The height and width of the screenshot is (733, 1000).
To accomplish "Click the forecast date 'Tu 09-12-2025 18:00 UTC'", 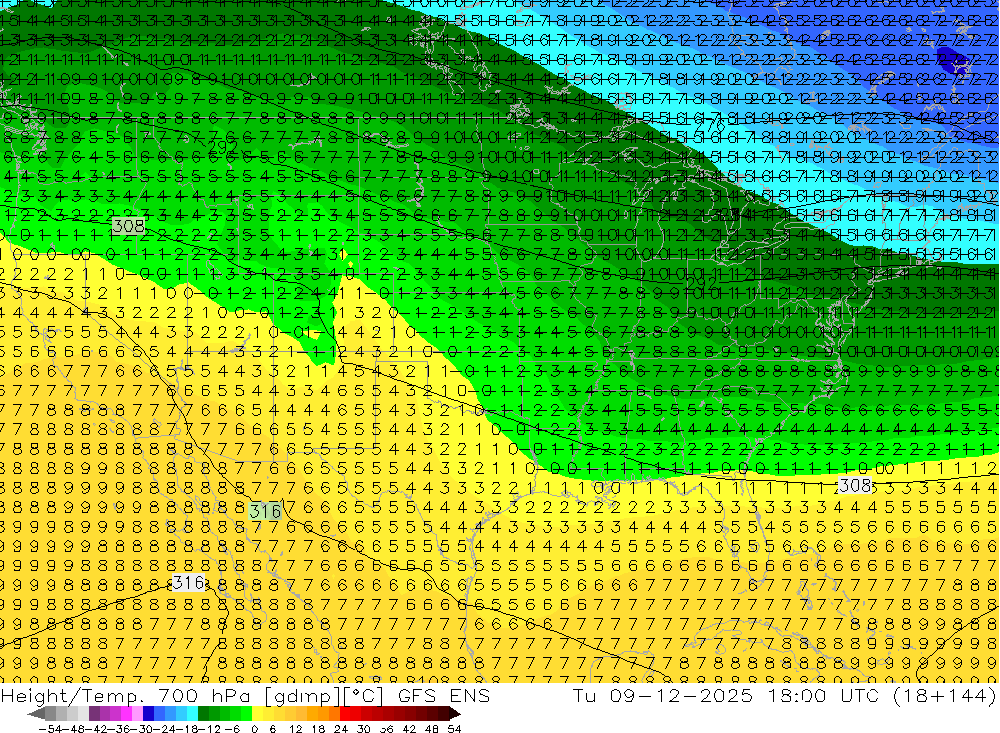I will (726, 696).
